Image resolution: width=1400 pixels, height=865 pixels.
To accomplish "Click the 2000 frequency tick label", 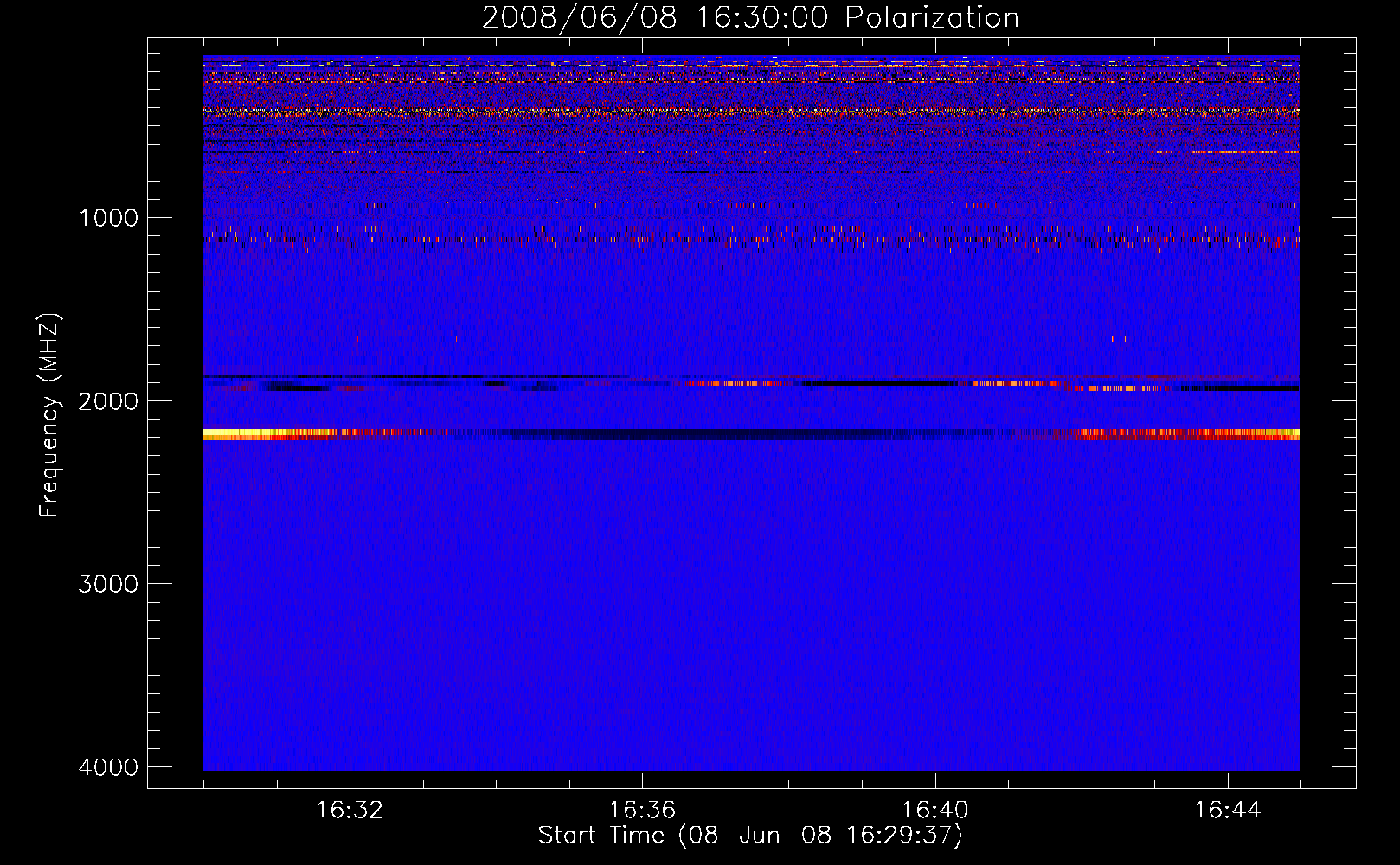I will [109, 400].
